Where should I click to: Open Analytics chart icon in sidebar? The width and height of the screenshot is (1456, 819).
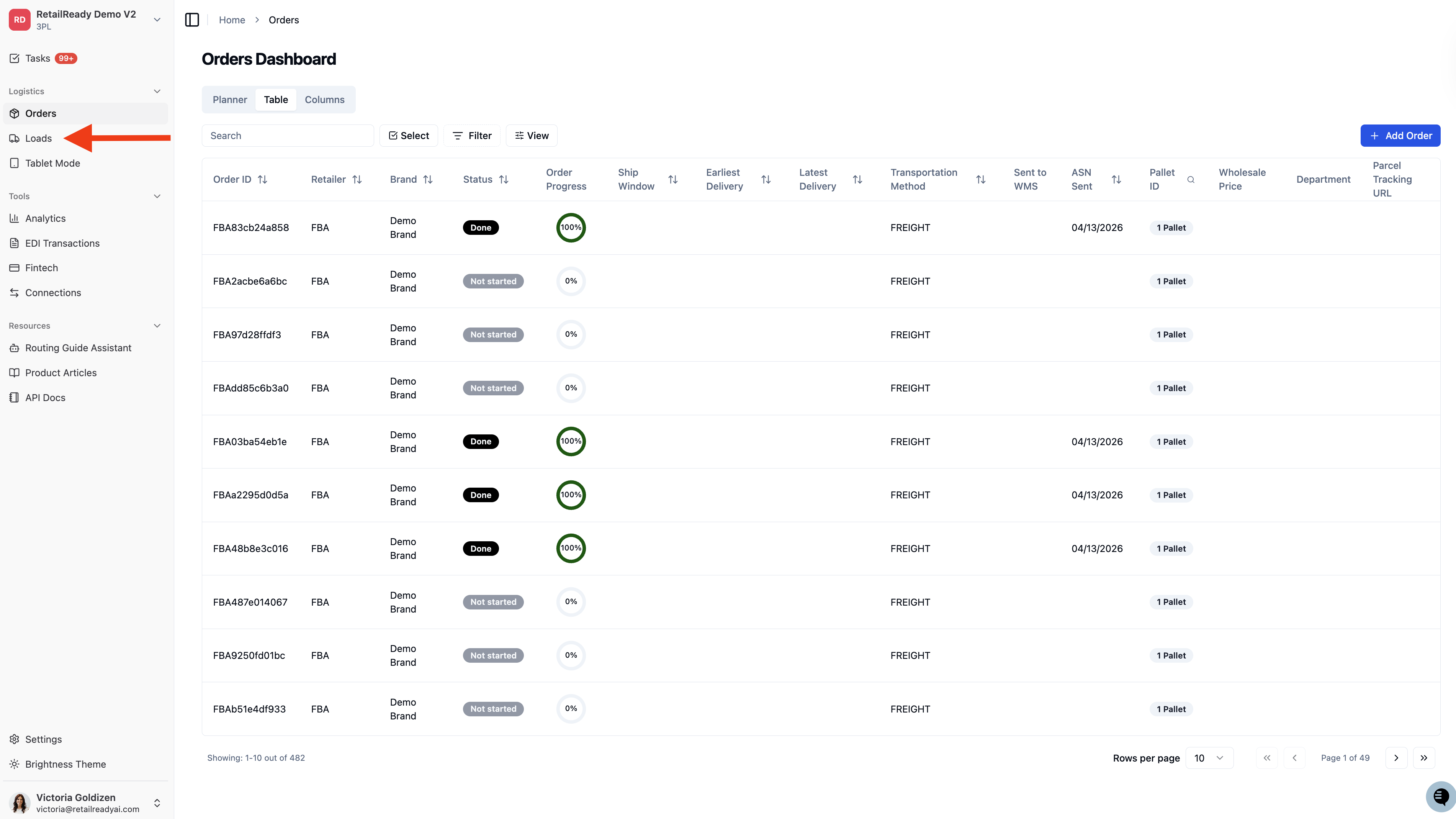15,218
